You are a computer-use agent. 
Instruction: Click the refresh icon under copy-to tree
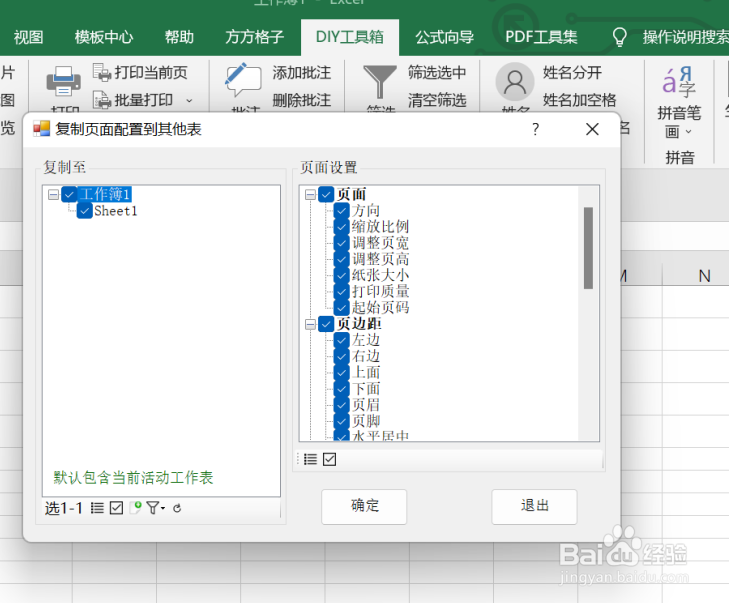177,508
